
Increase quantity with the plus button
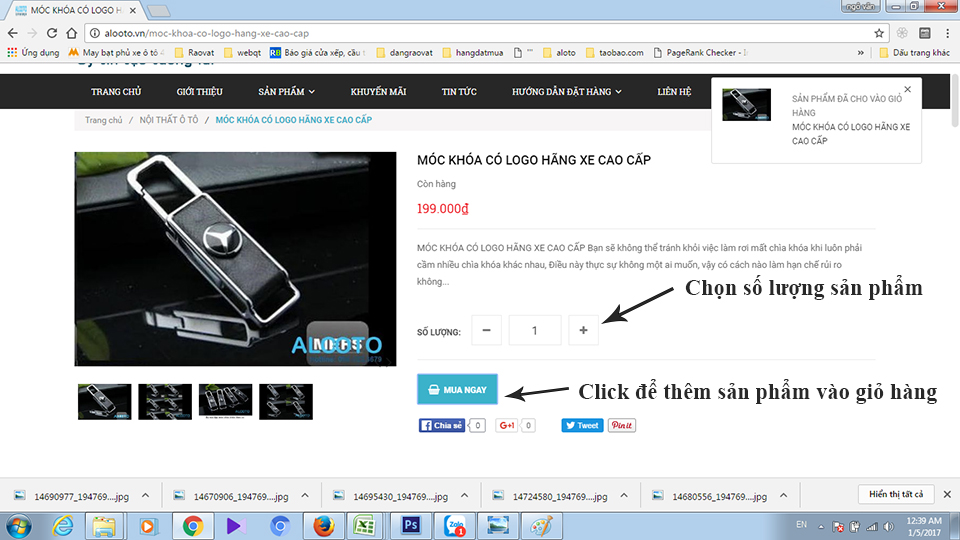coord(583,331)
